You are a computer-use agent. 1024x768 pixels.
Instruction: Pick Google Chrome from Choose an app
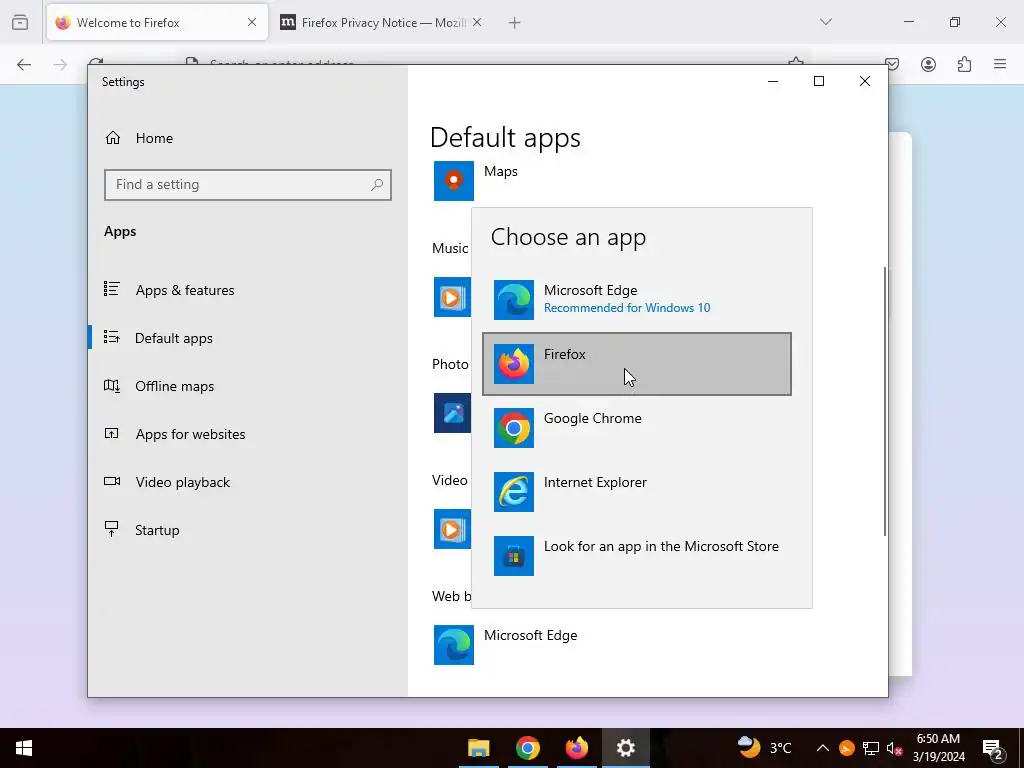click(x=637, y=428)
